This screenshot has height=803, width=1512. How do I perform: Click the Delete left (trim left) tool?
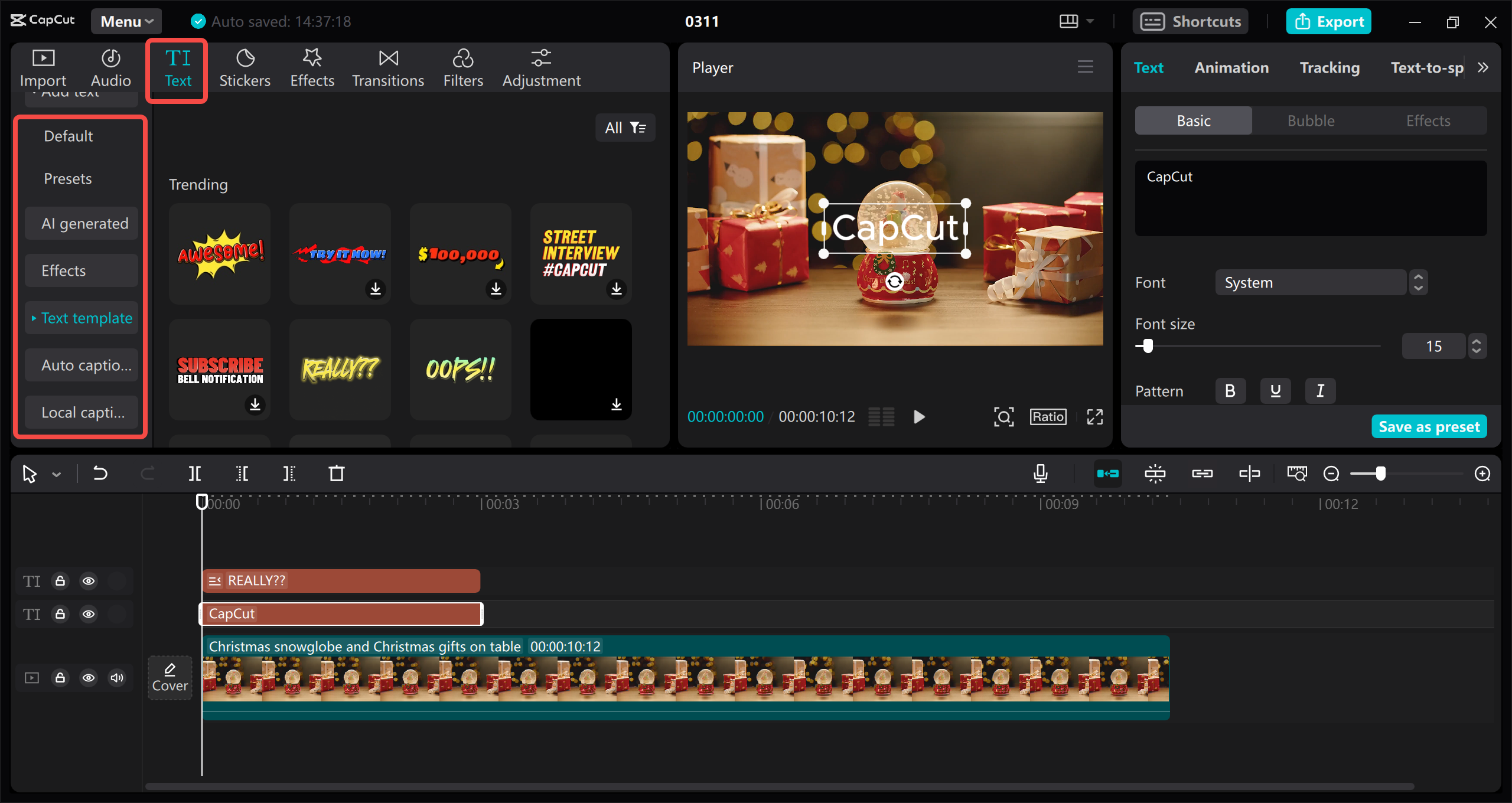pyautogui.click(x=242, y=474)
